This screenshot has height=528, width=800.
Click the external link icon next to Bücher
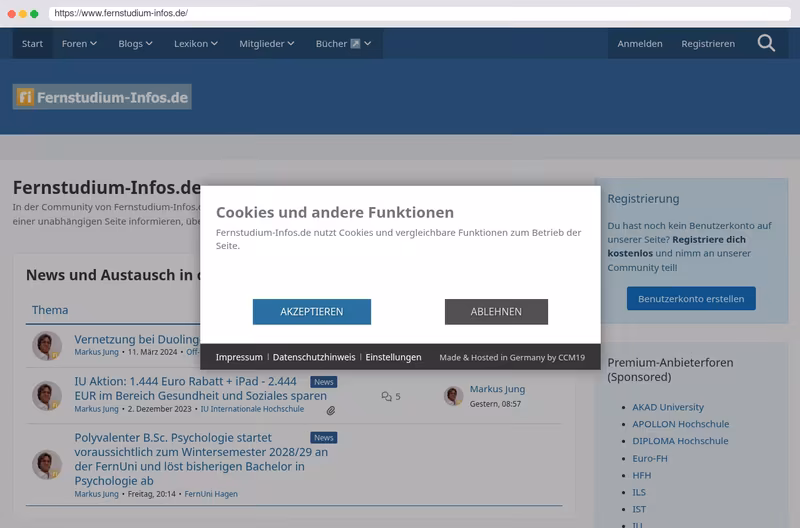tap(355, 44)
